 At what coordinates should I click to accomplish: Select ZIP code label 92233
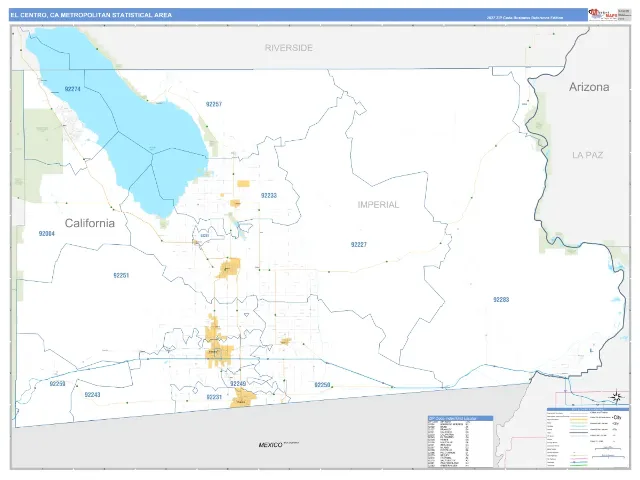point(269,196)
